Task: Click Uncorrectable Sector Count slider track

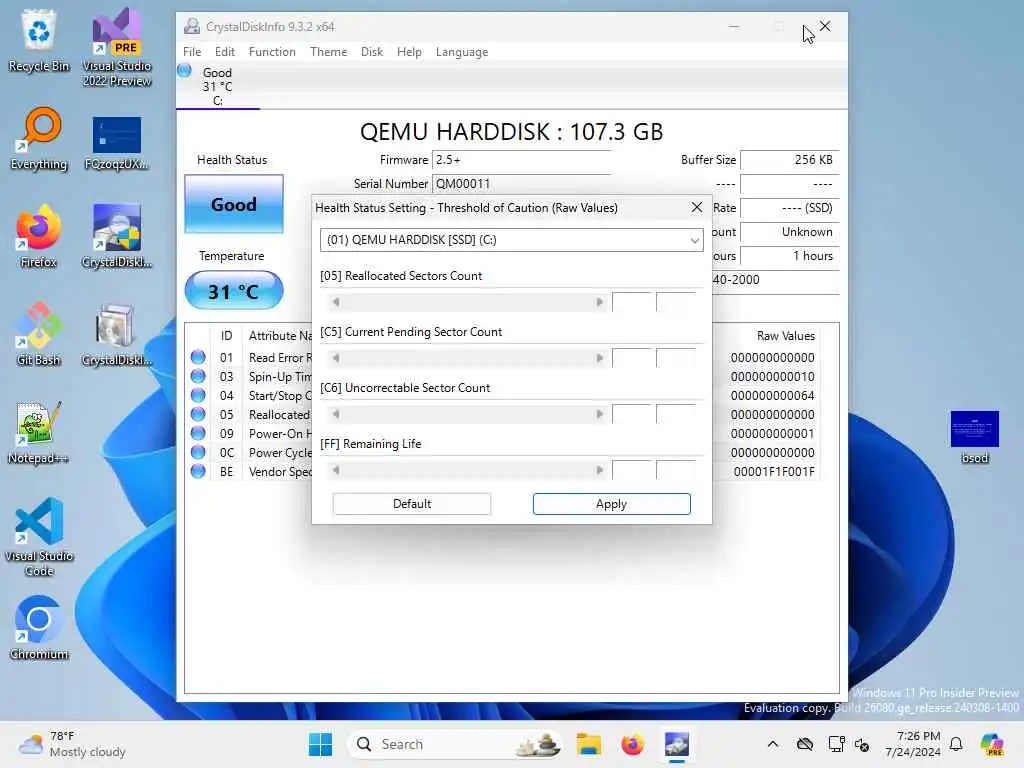Action: pos(468,414)
